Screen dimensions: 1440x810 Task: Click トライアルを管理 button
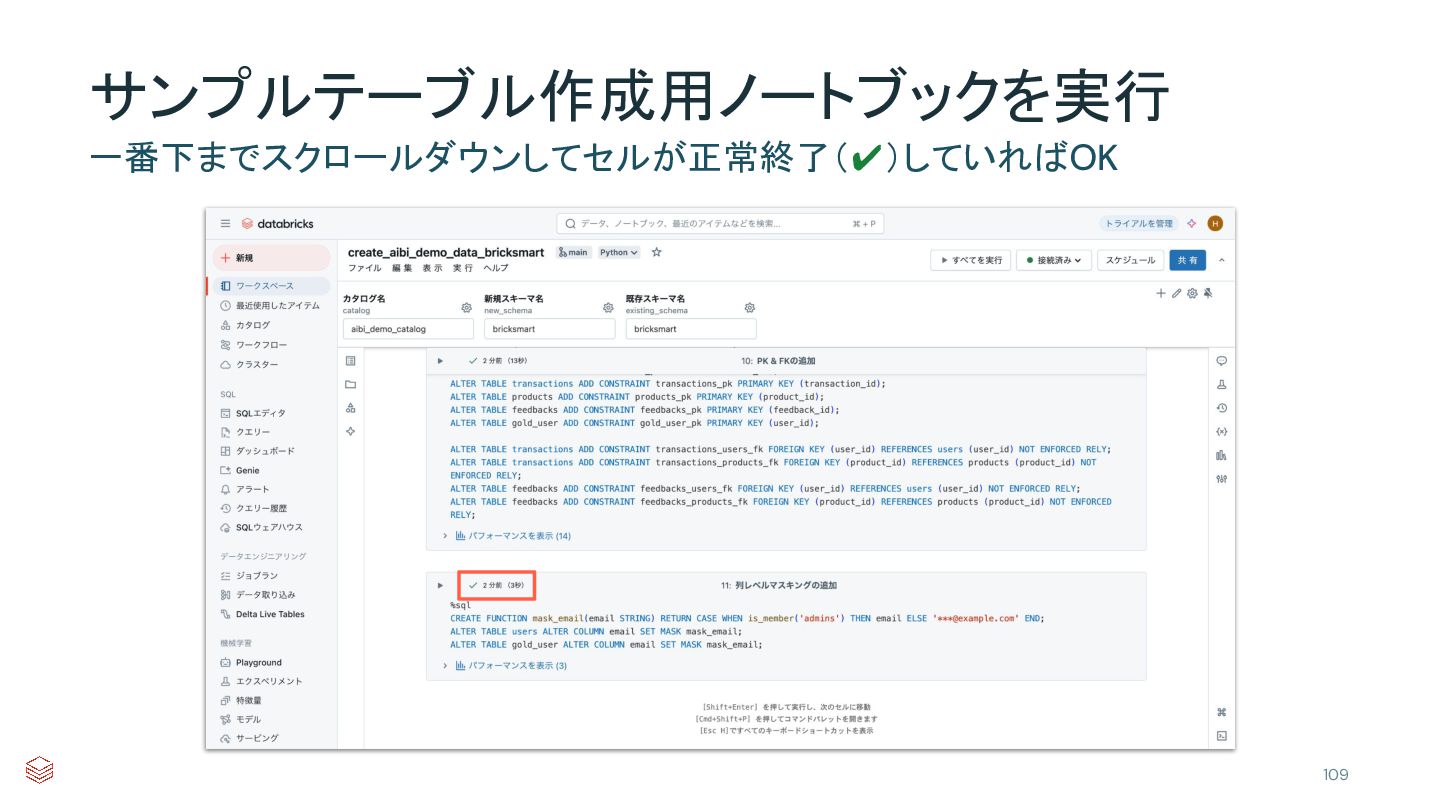[1139, 224]
